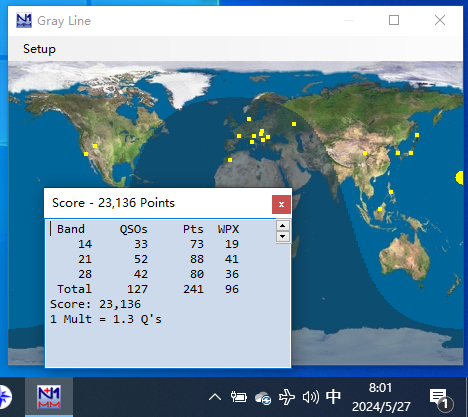Click the blue compass icon in taskbar
Image resolution: width=468 pixels, height=417 pixels.
[5, 397]
